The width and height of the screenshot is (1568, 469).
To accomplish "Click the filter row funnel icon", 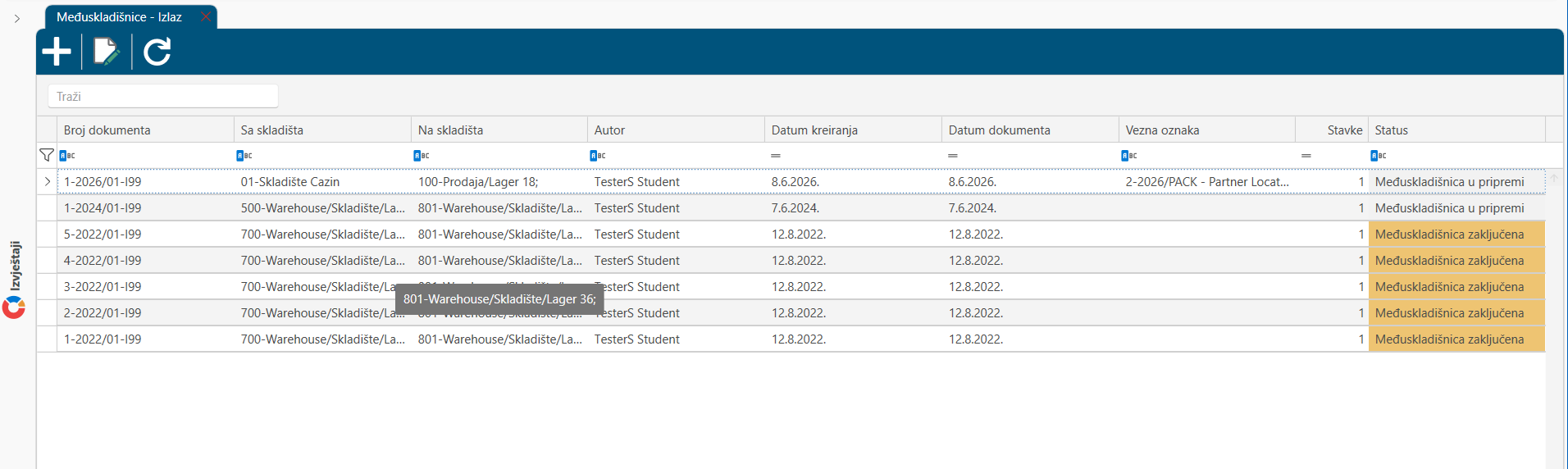I will [x=47, y=155].
